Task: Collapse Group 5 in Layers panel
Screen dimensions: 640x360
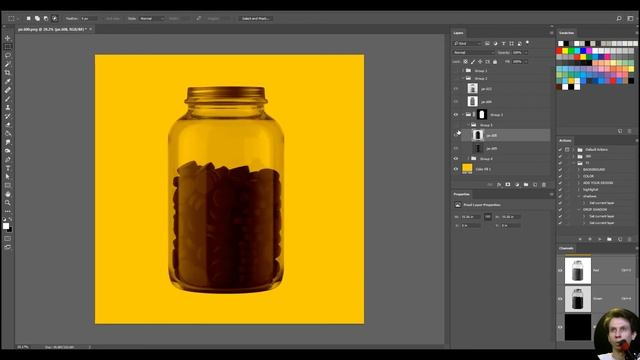Action: click(x=469, y=125)
